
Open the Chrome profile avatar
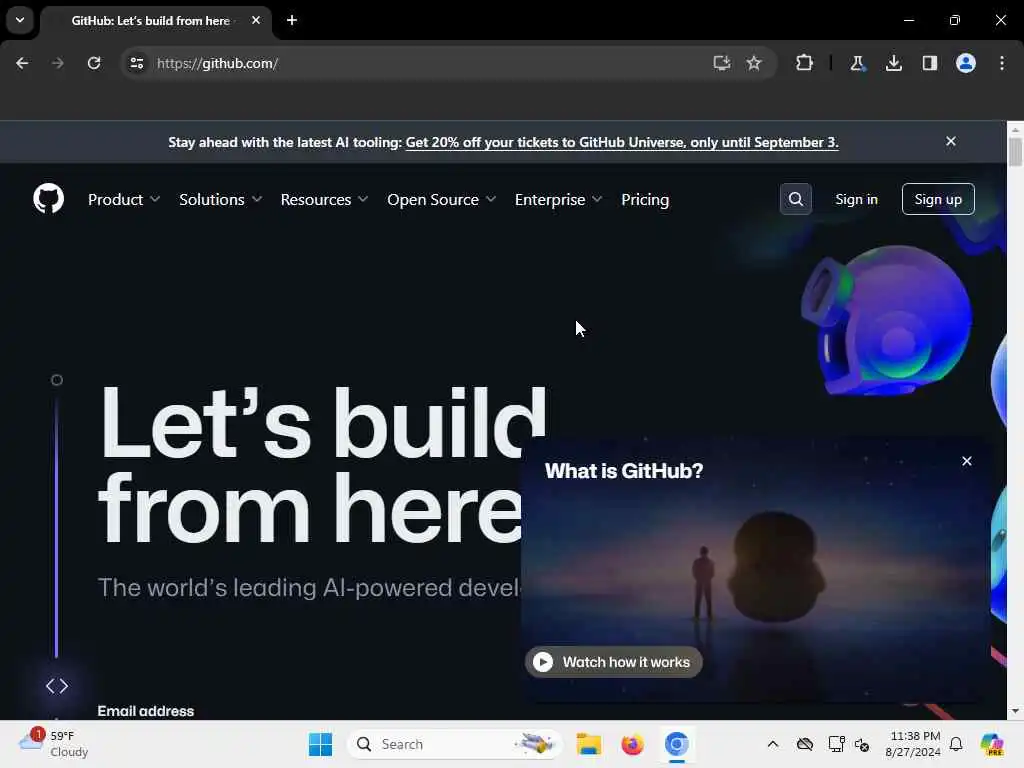click(x=965, y=63)
